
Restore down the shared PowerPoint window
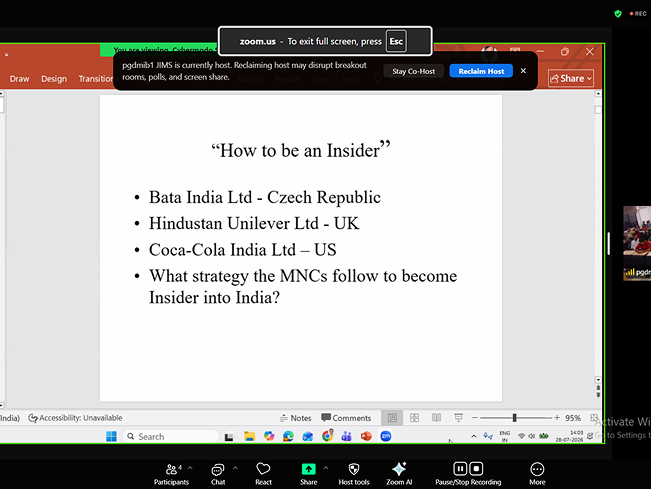565,51
